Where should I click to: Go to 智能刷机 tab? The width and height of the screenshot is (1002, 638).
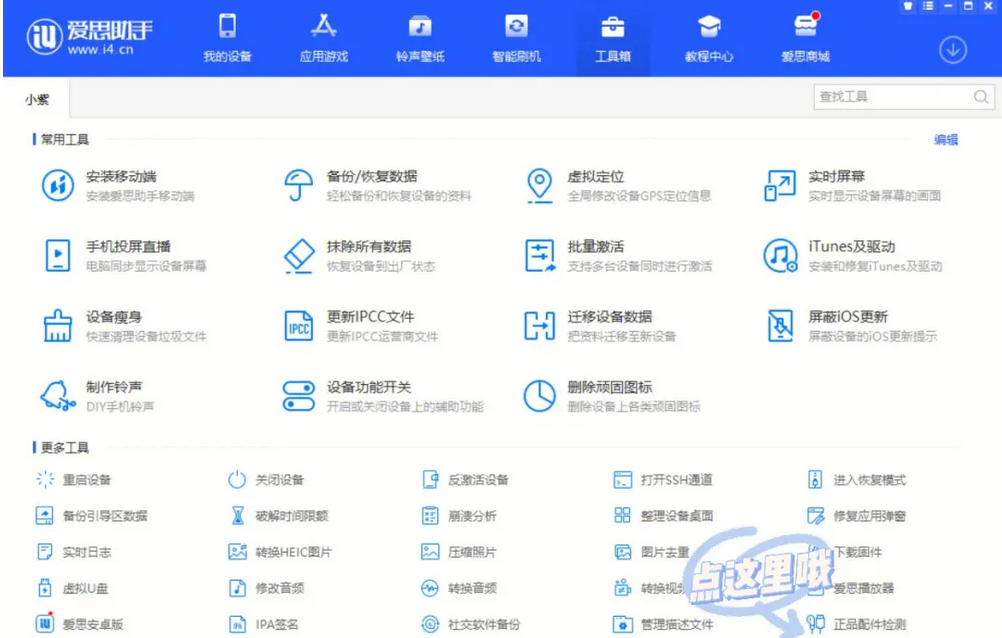point(516,38)
